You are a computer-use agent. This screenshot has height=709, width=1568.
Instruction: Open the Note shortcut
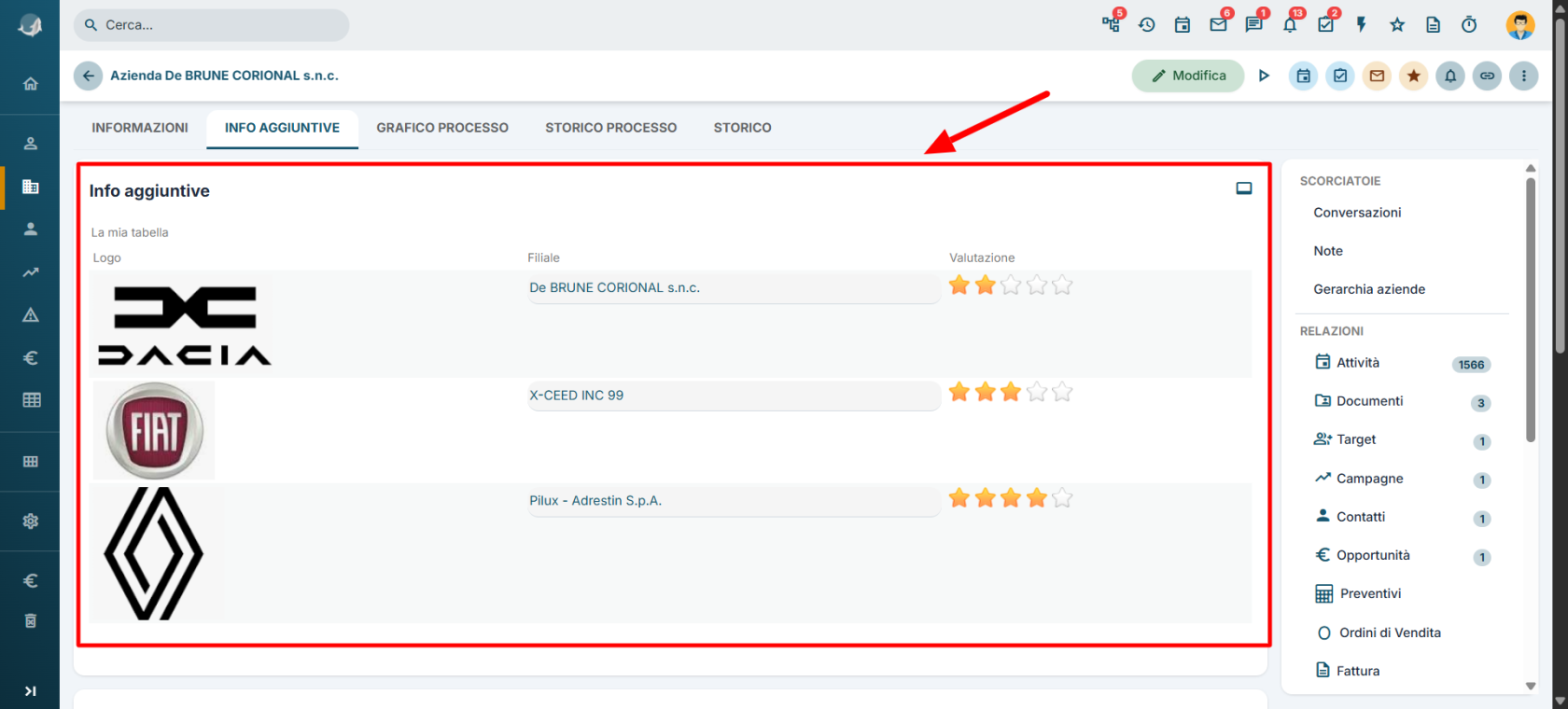click(1328, 251)
